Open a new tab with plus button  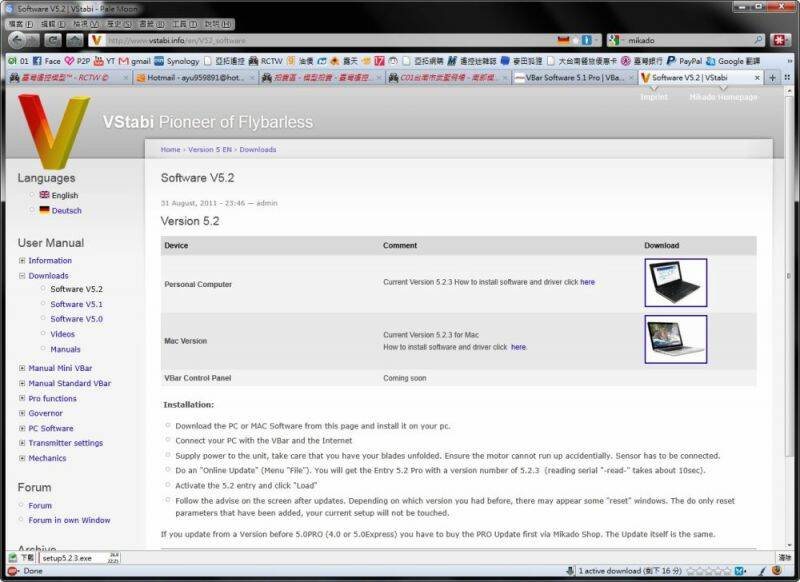coord(772,78)
